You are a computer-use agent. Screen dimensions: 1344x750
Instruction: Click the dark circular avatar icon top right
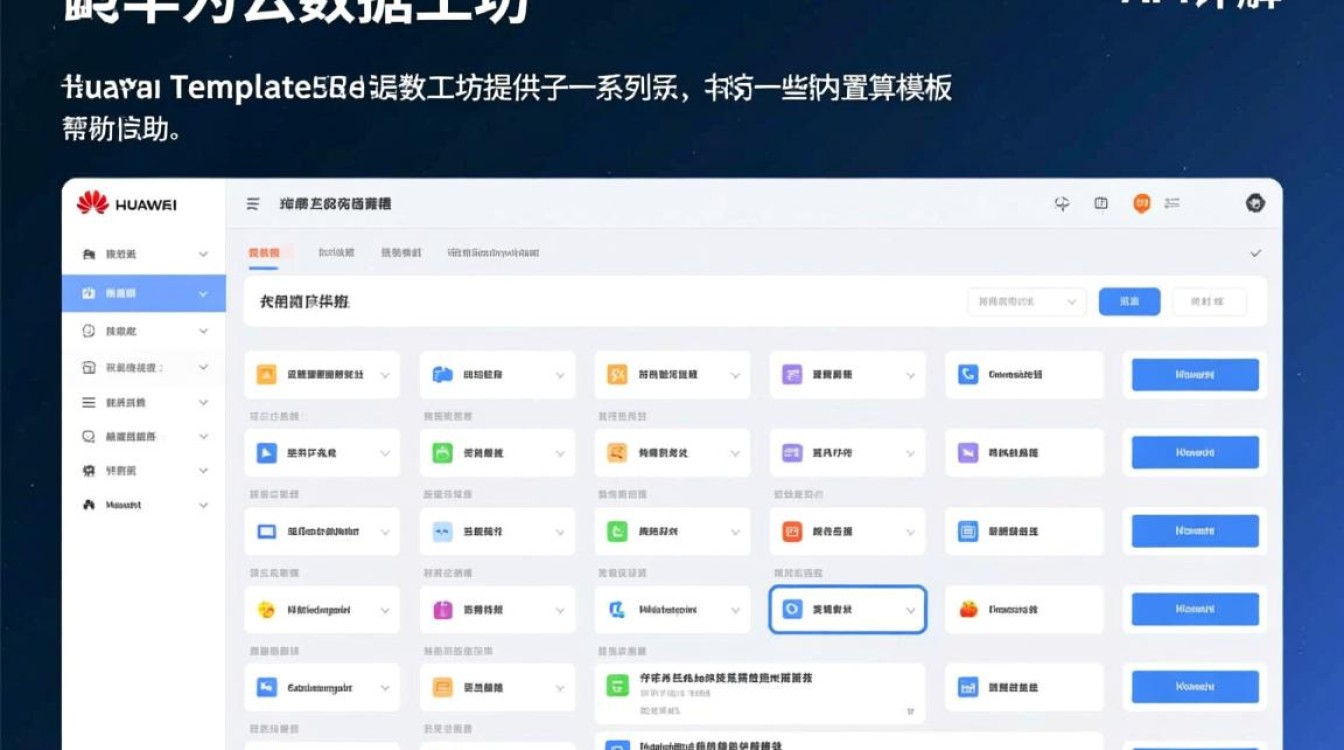[1255, 203]
